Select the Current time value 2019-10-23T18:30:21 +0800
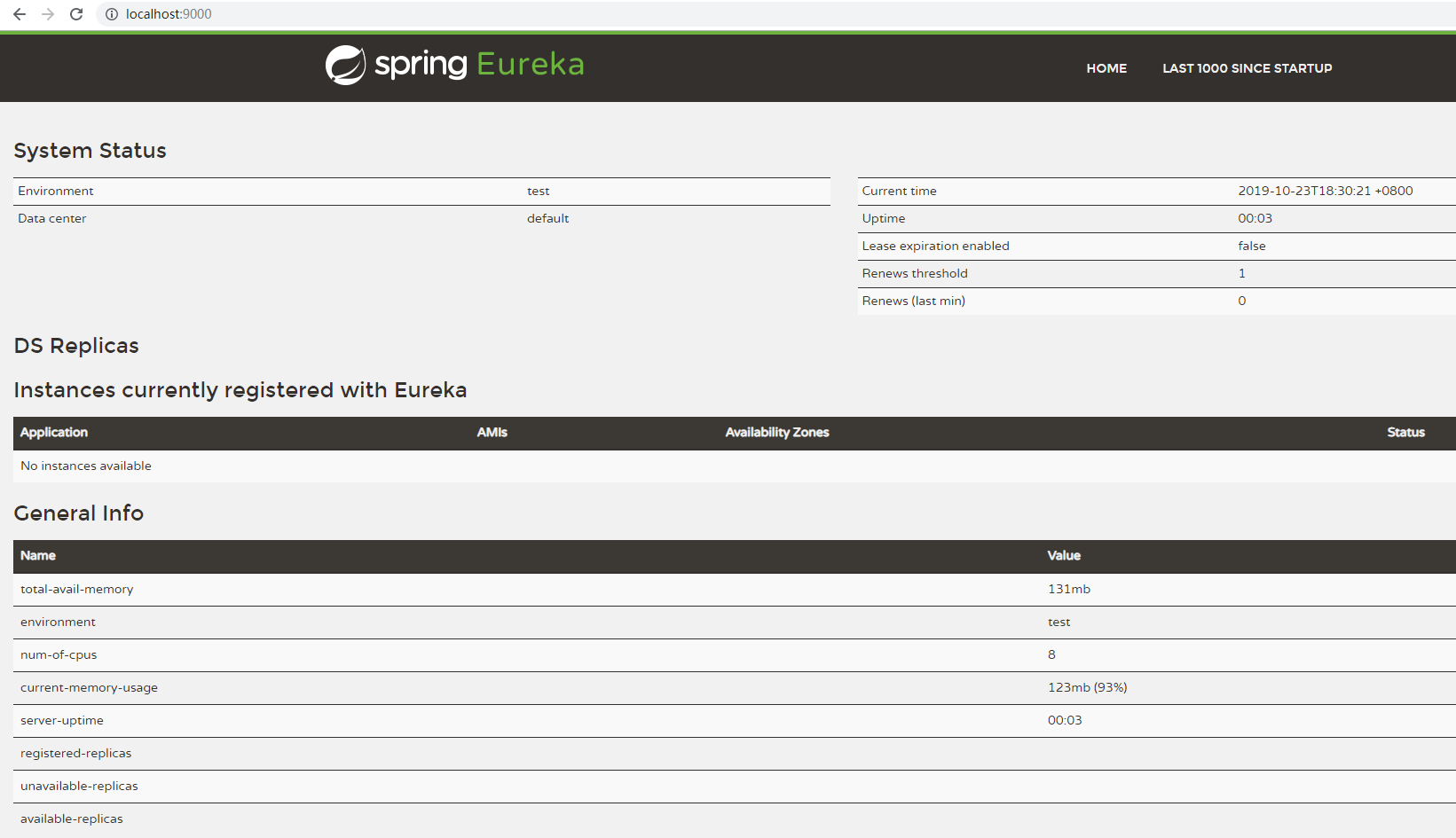The height and width of the screenshot is (838, 1456). [1325, 191]
